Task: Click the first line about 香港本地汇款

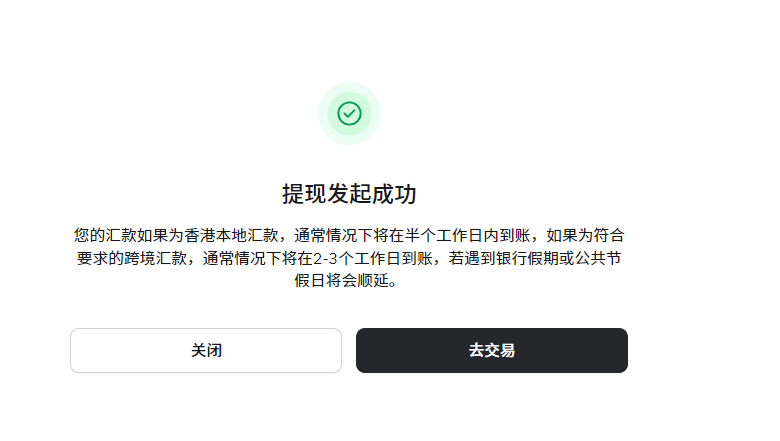Action: 349,235
